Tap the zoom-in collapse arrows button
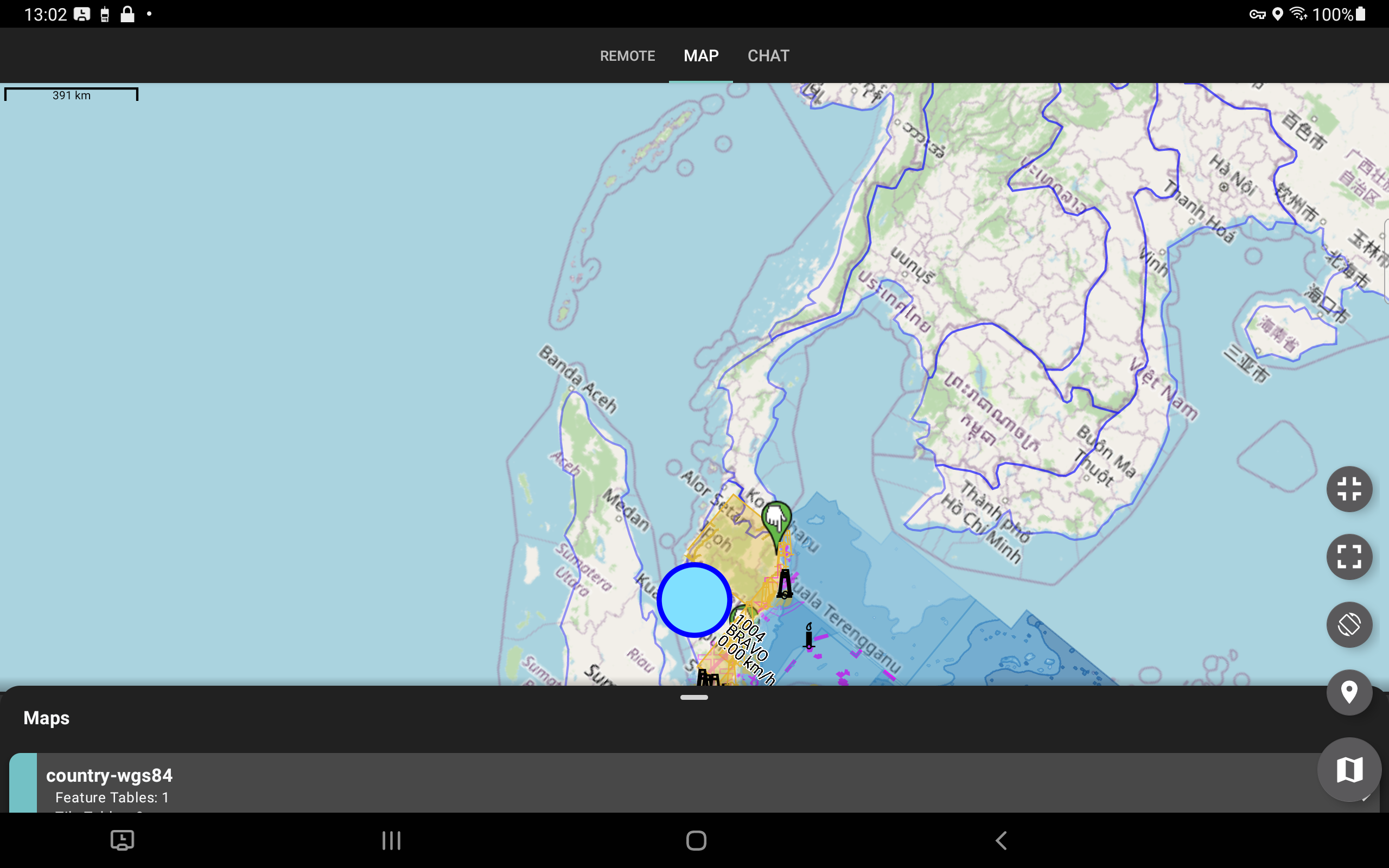The image size is (1389, 868). (1349, 489)
